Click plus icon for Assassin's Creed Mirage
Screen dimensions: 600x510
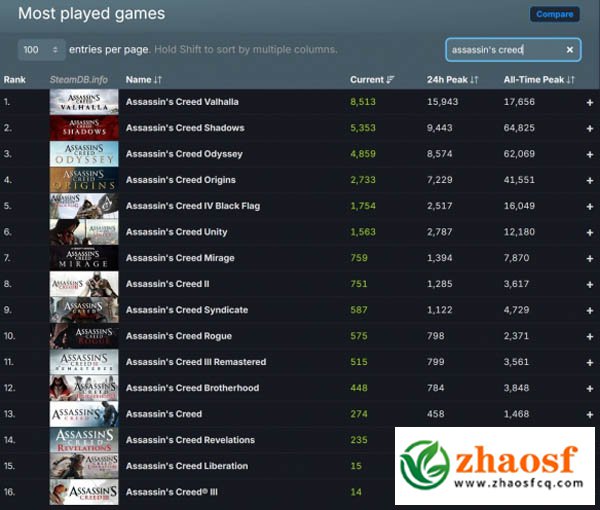pyautogui.click(x=589, y=258)
